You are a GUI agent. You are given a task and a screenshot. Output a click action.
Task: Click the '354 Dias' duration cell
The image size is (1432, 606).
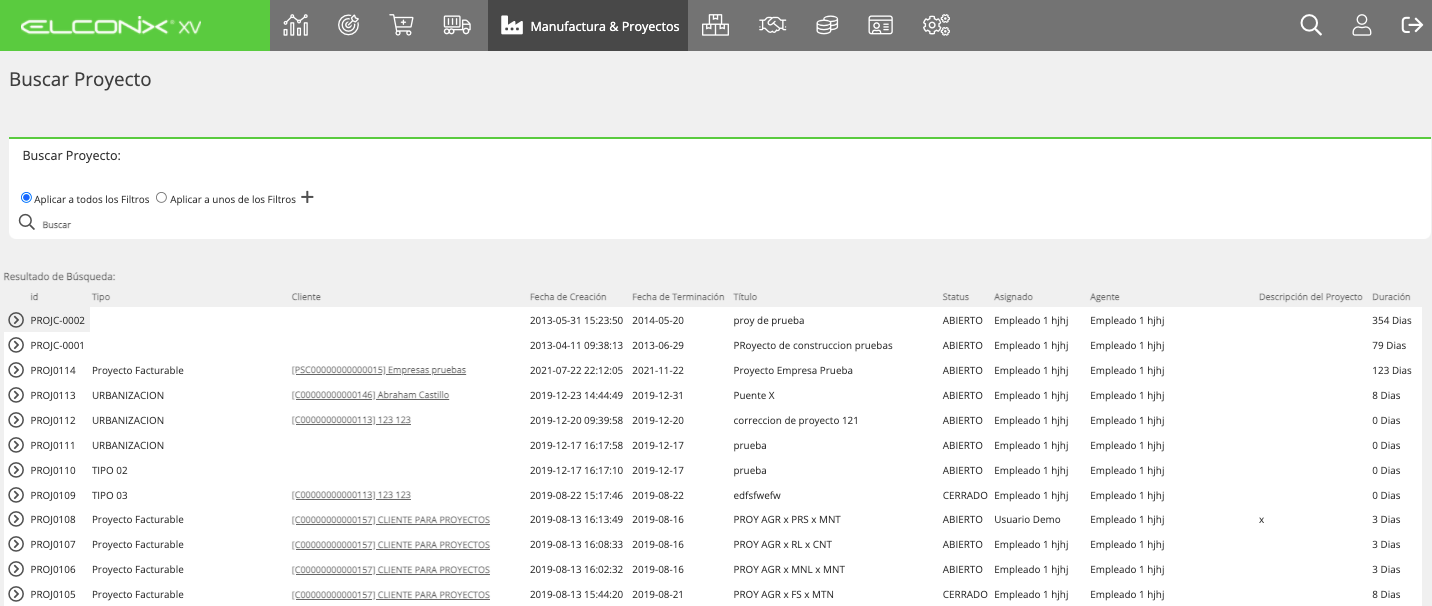pyautogui.click(x=1392, y=320)
